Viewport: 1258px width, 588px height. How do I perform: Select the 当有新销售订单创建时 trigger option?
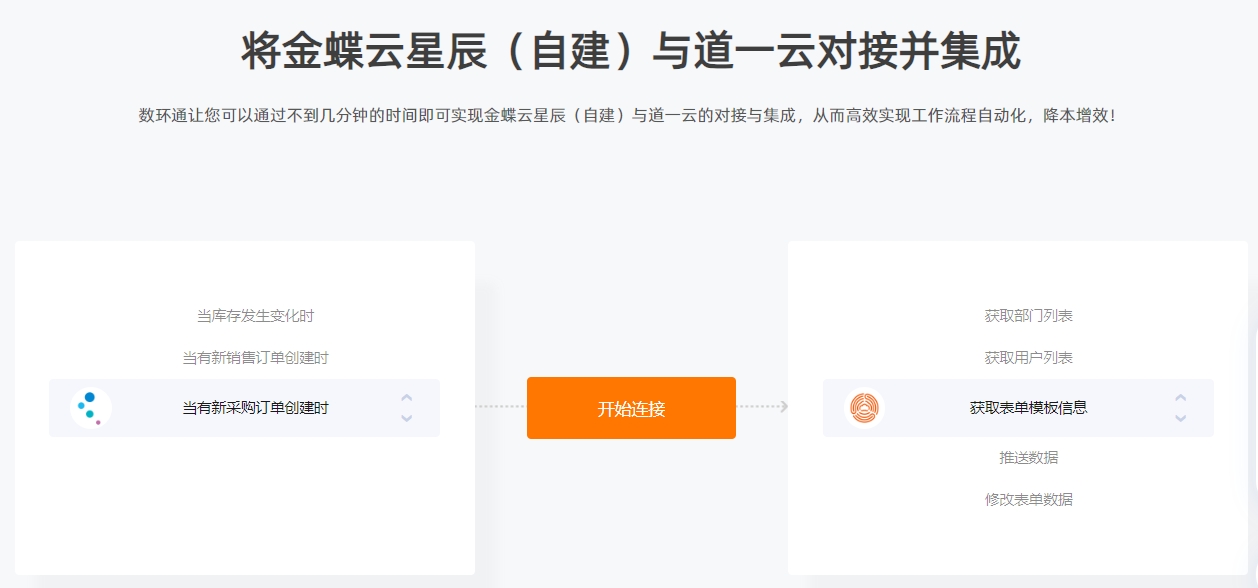click(x=255, y=358)
